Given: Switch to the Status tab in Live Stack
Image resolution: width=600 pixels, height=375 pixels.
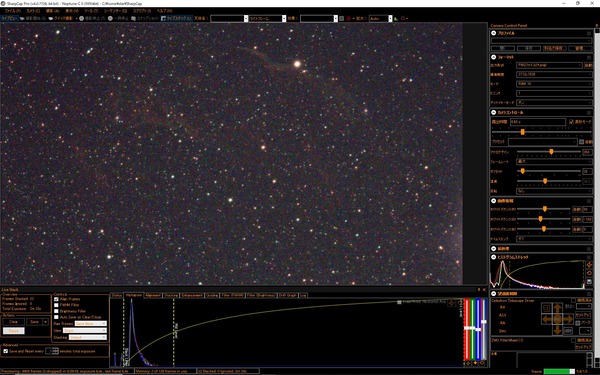Looking at the screenshot, I should [117, 295].
